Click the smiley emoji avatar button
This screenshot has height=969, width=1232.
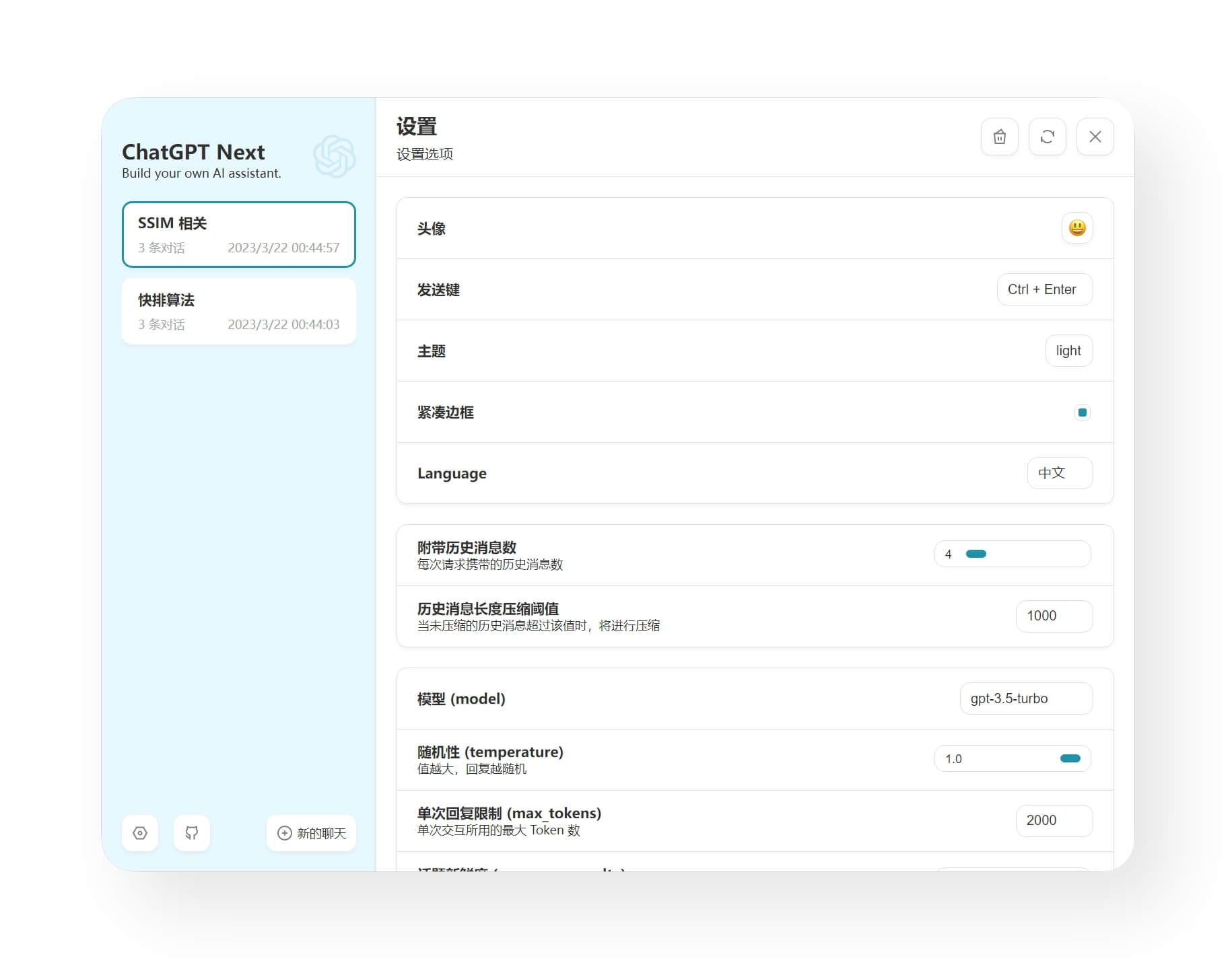tap(1076, 228)
